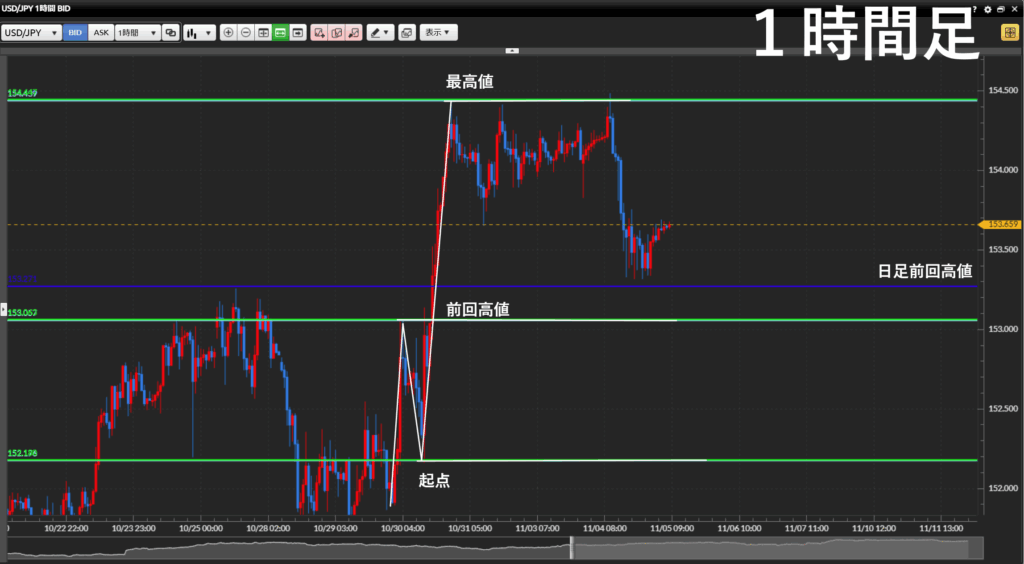Open the pencil drawing tools menu

(x=380, y=32)
